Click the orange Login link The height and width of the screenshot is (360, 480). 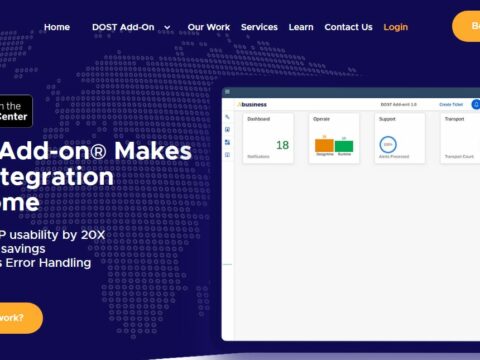(396, 27)
